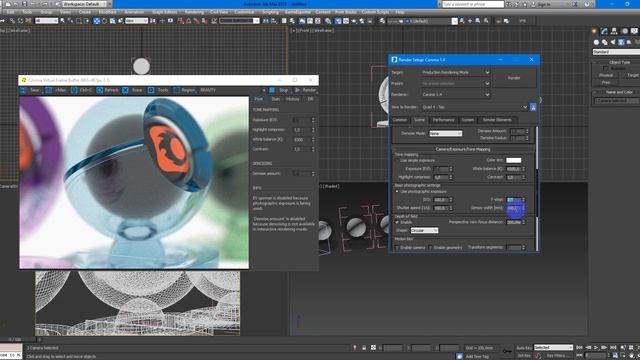This screenshot has height=360, width=640.
Task: Switch to Common tab in Render Setup
Action: (400, 120)
